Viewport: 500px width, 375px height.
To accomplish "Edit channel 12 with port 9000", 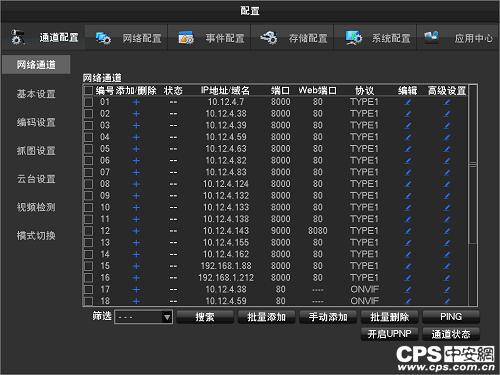I will point(407,231).
